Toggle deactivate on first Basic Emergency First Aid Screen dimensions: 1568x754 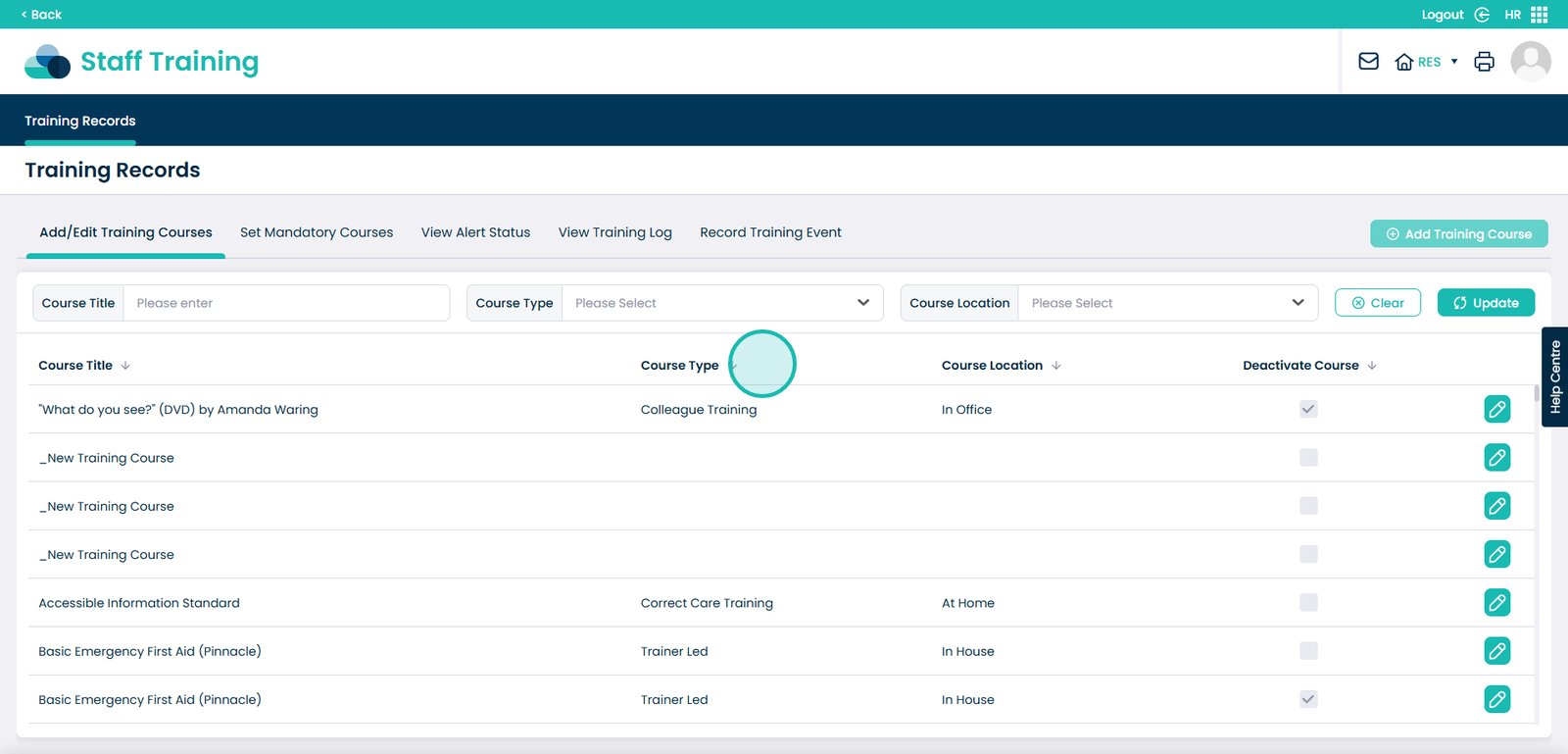[1308, 651]
